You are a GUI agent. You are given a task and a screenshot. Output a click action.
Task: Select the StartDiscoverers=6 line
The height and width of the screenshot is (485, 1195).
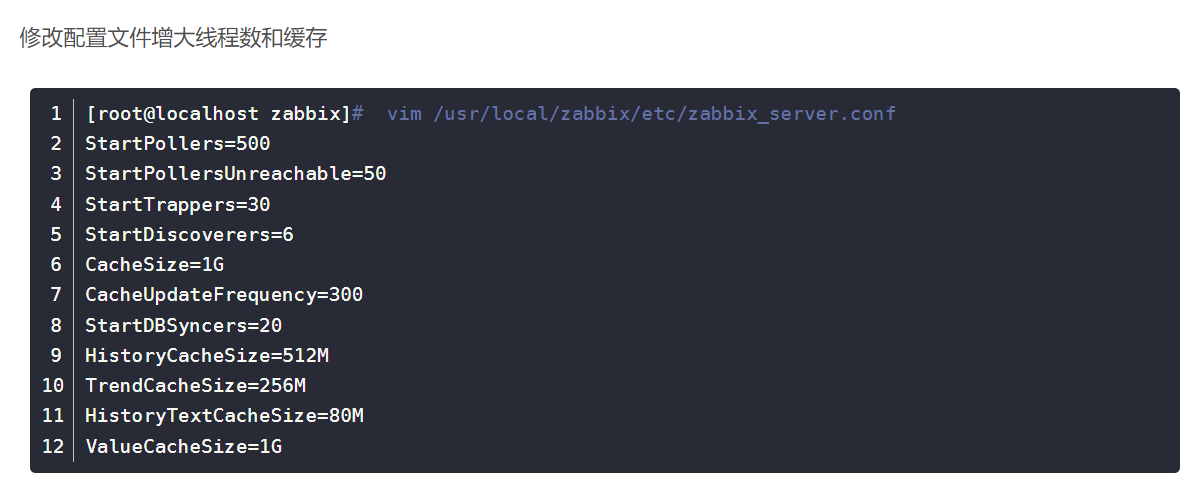pyautogui.click(x=189, y=234)
